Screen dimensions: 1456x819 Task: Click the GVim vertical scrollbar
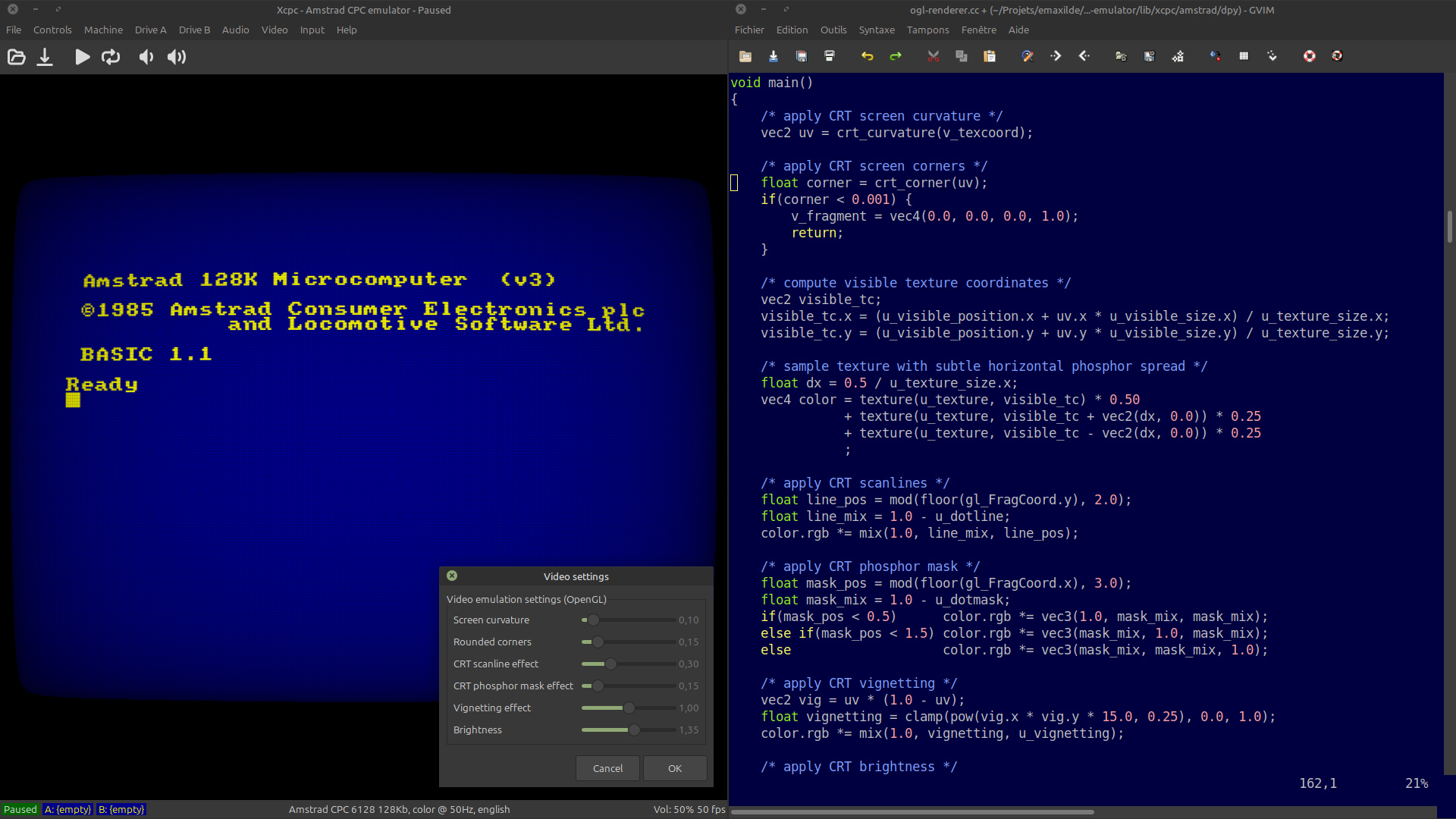1449,227
